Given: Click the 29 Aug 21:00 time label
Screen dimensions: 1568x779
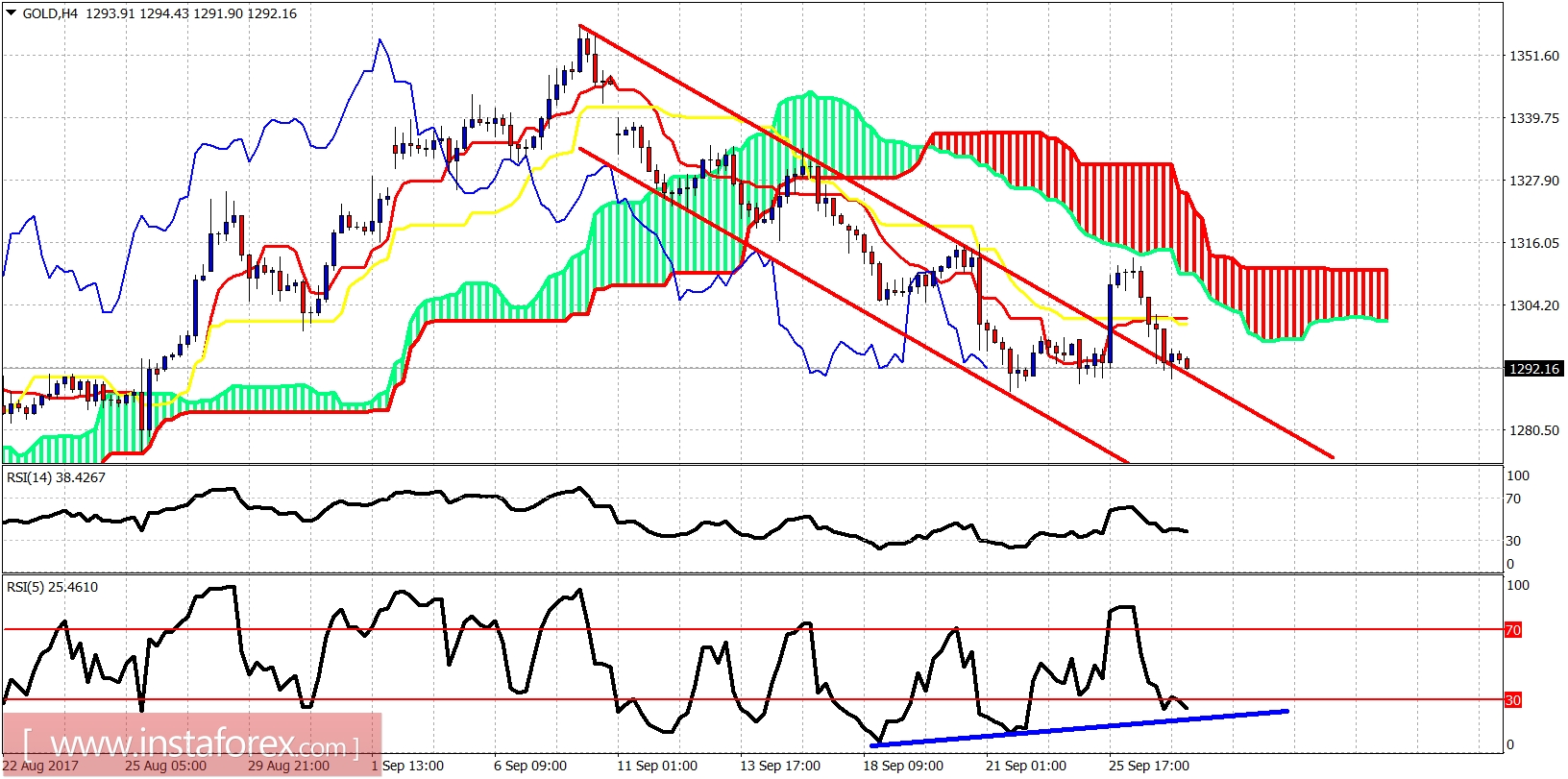Looking at the screenshot, I should coord(288,766).
